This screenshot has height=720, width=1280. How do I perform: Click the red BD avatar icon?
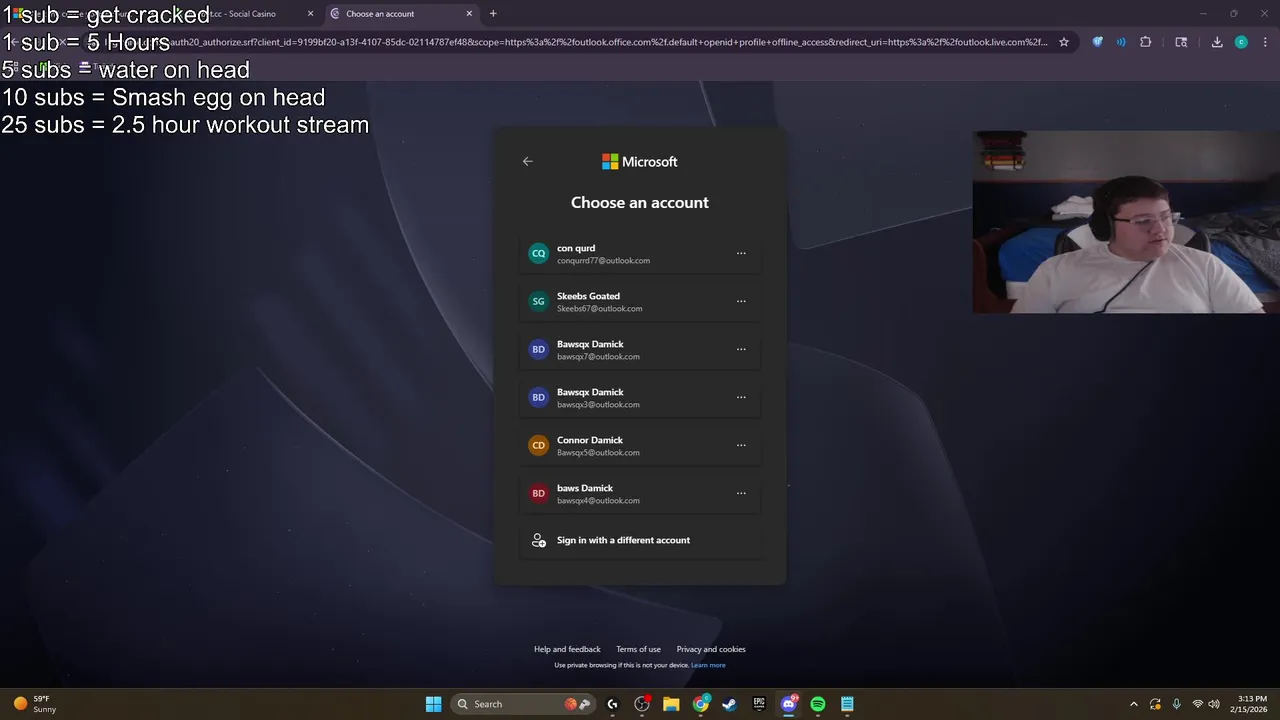[x=538, y=493]
